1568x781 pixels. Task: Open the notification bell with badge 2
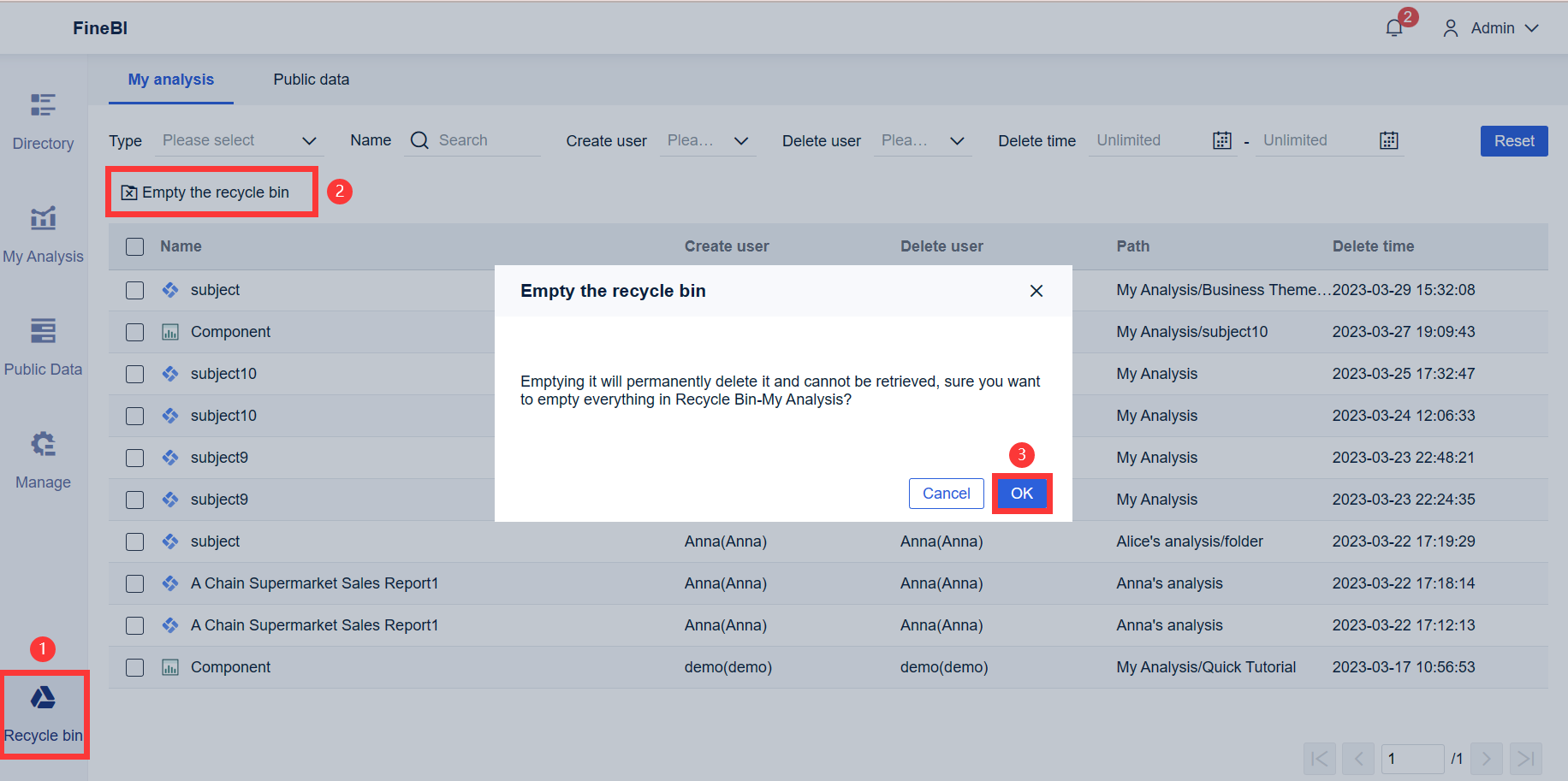coord(1393,27)
